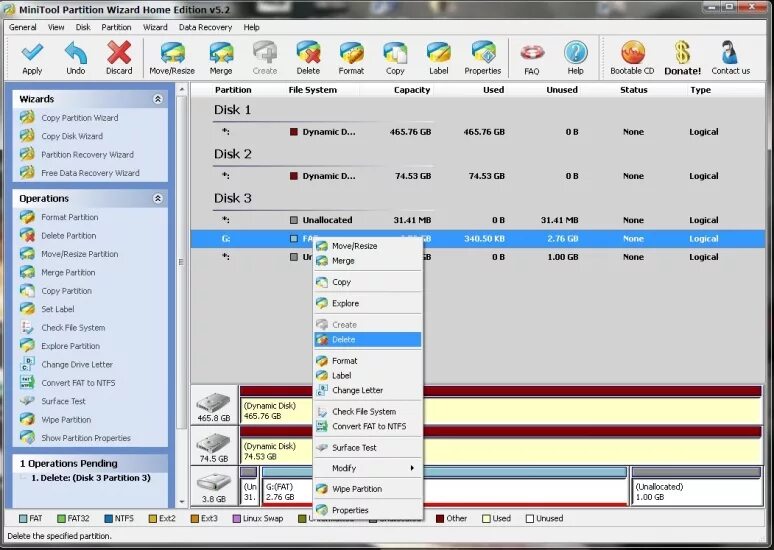Click the Bootable CD icon

click(632, 53)
